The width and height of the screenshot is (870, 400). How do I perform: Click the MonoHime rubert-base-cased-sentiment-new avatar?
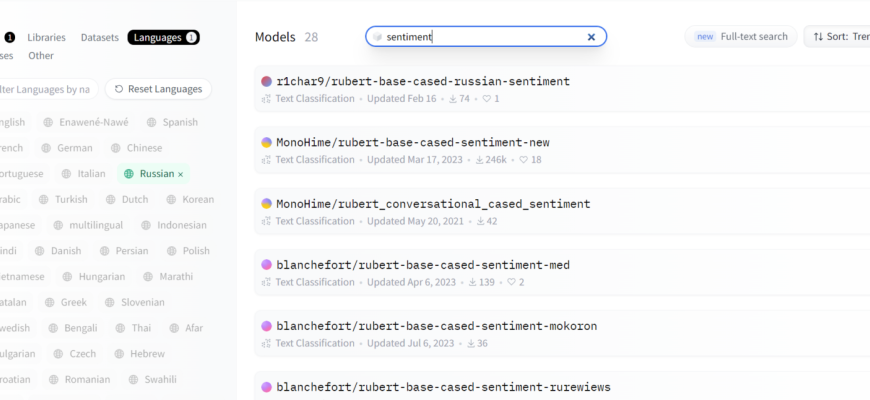click(x=266, y=143)
